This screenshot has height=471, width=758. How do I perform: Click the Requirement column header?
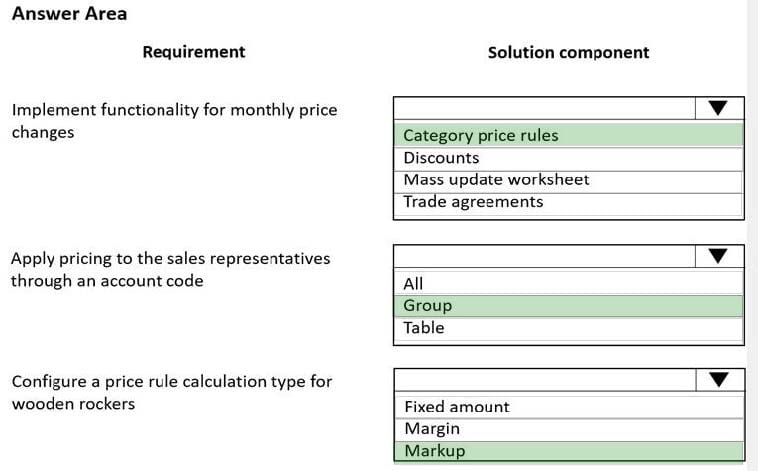click(194, 52)
